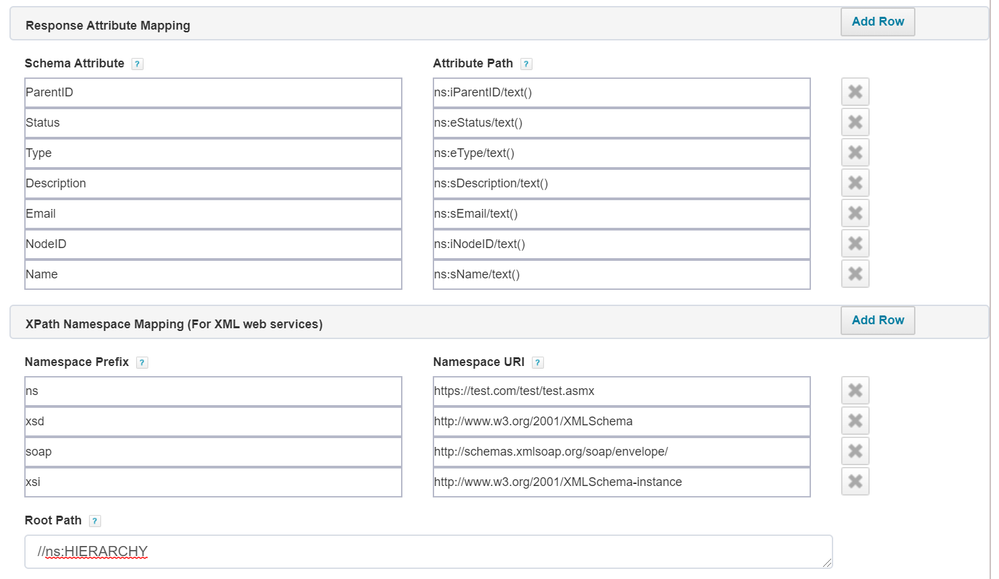This screenshot has height=579, width=999.
Task: Click the Root Path text area
Action: pos(428,551)
